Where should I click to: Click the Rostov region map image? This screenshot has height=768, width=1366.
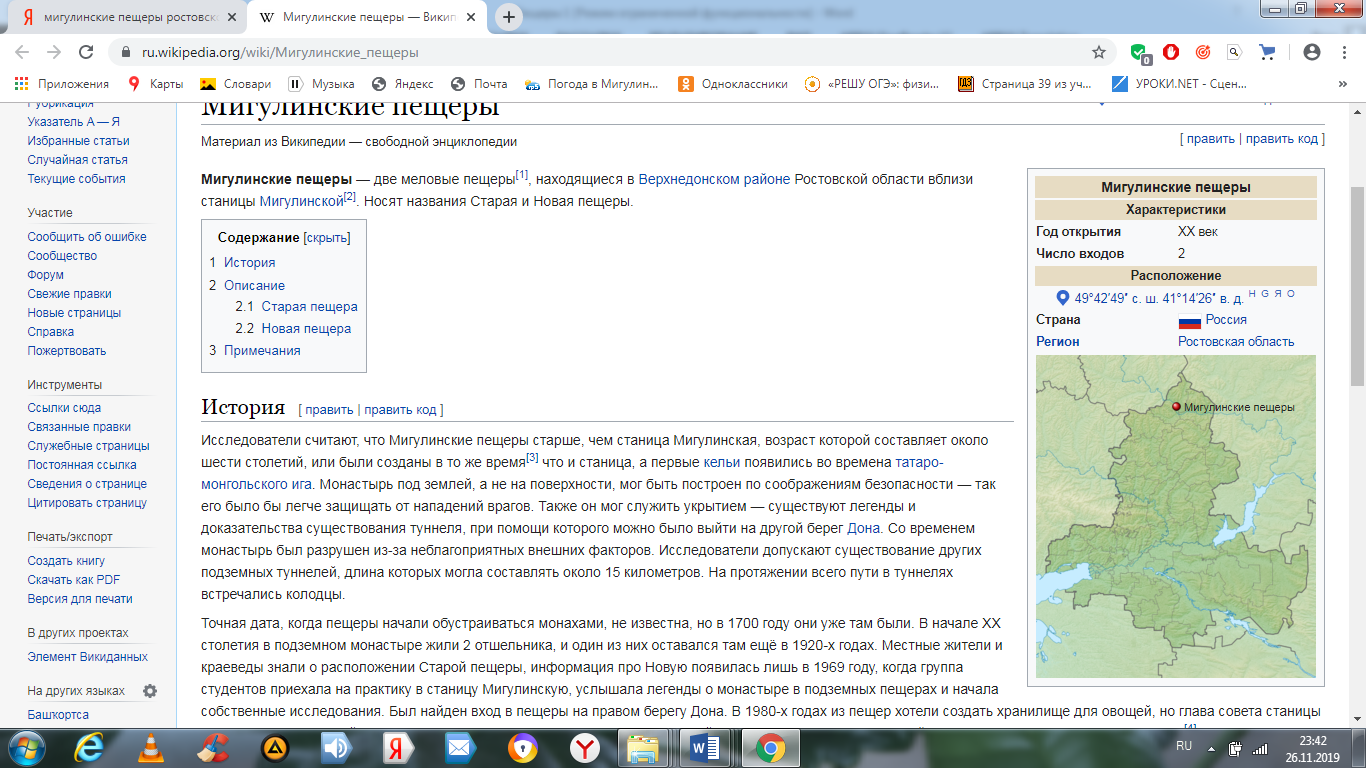tap(1176, 517)
